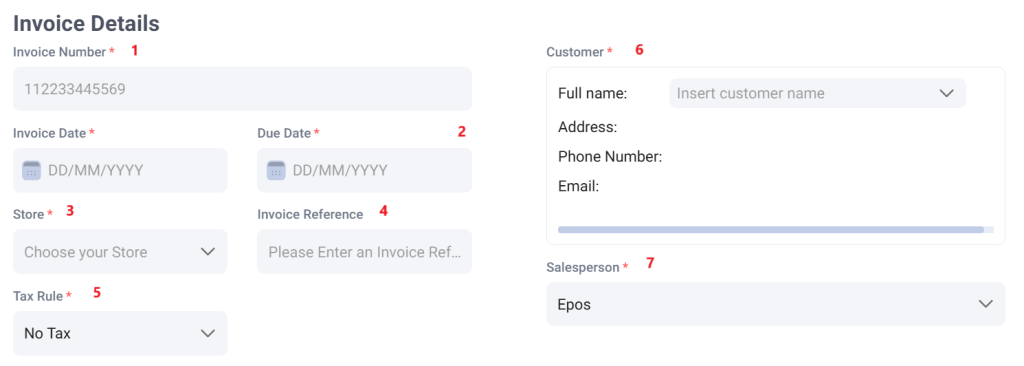Viewport: 1024px width, 366px height.
Task: Click the Tax Rule field label
Action: (x=38, y=296)
